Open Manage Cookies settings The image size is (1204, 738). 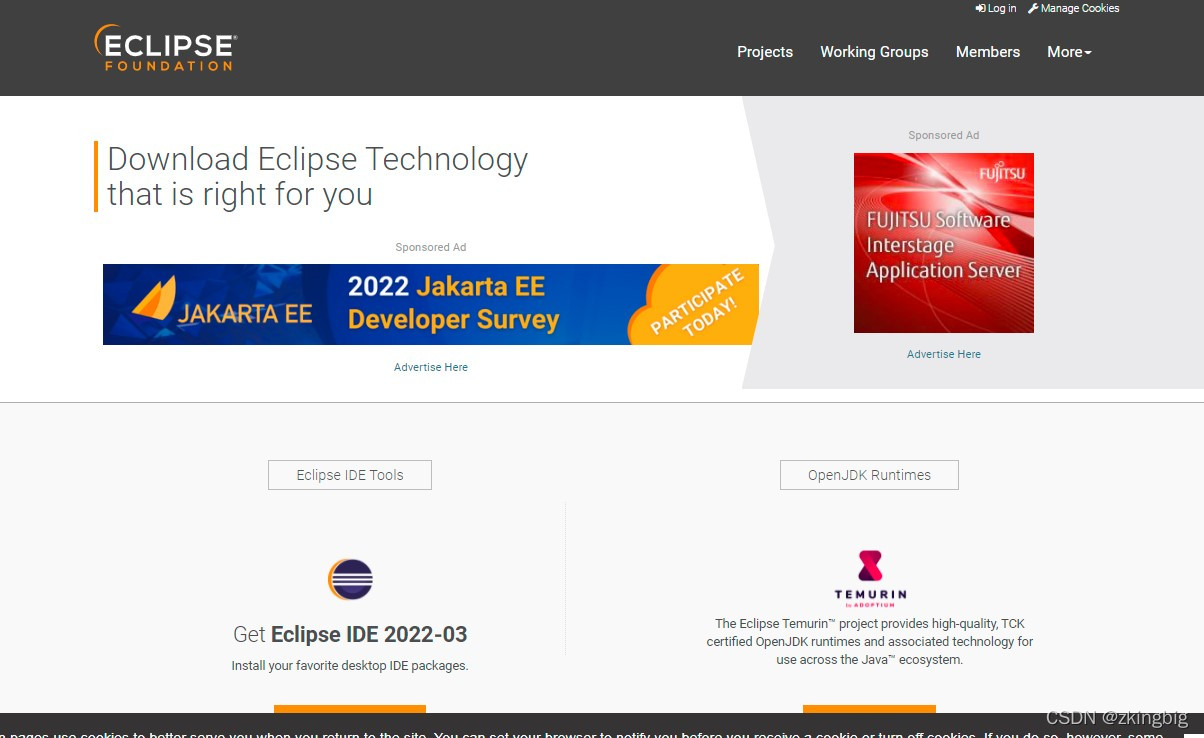[1074, 8]
